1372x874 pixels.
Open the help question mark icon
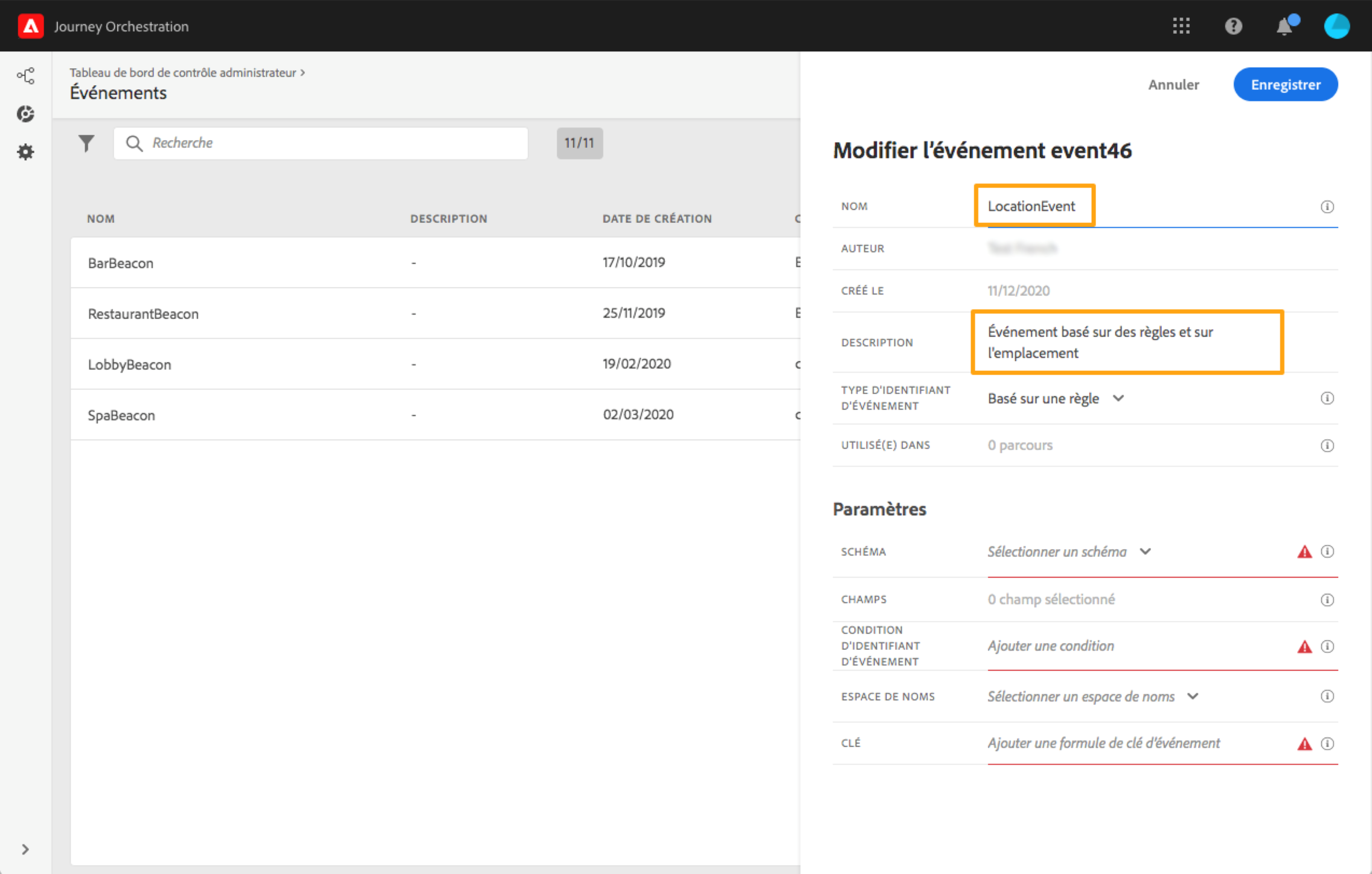1233,26
